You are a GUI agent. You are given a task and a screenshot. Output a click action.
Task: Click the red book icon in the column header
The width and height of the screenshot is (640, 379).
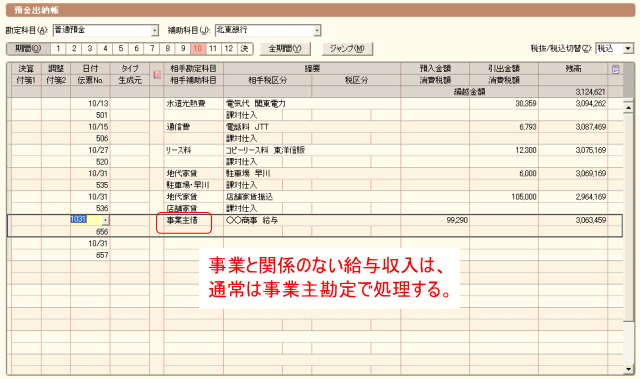[x=157, y=74]
